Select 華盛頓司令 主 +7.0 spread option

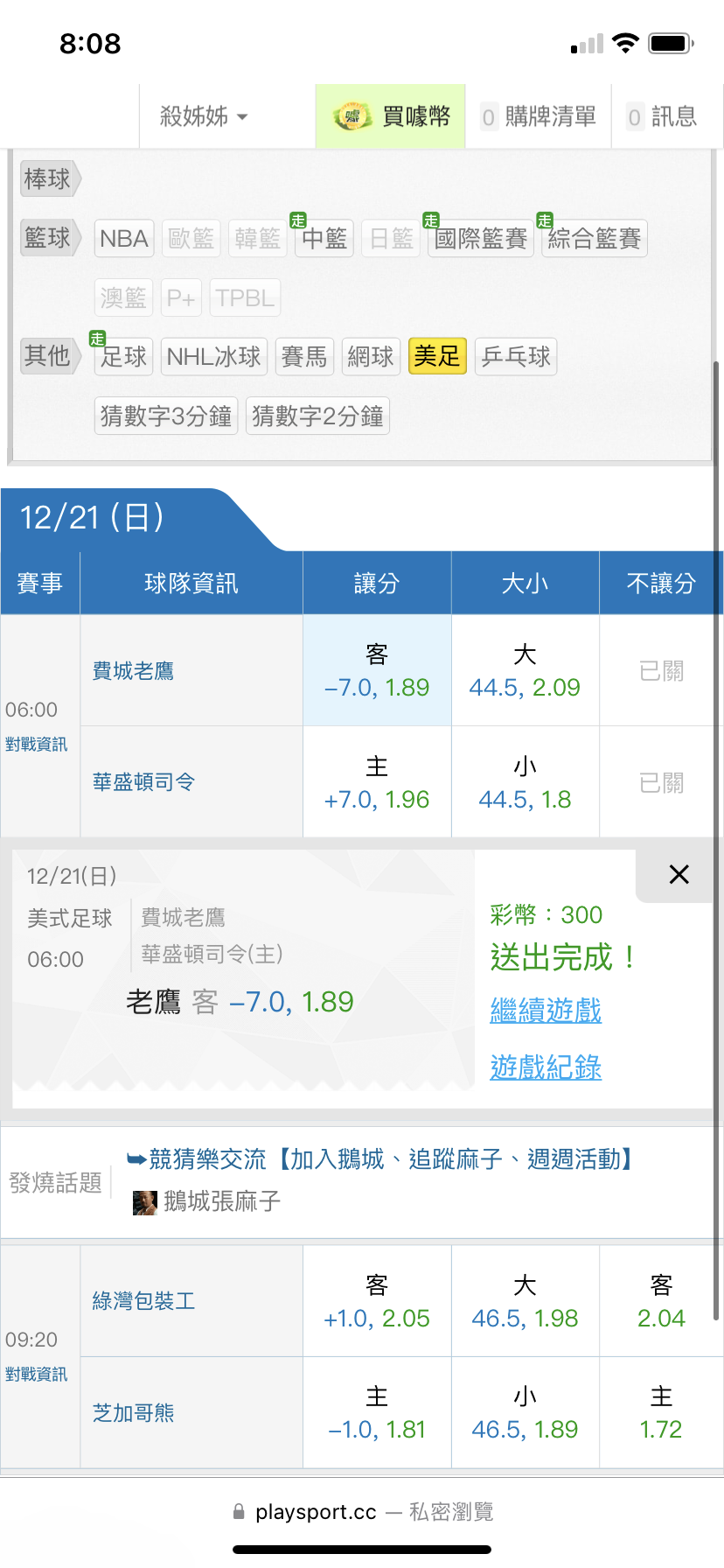[x=377, y=783]
